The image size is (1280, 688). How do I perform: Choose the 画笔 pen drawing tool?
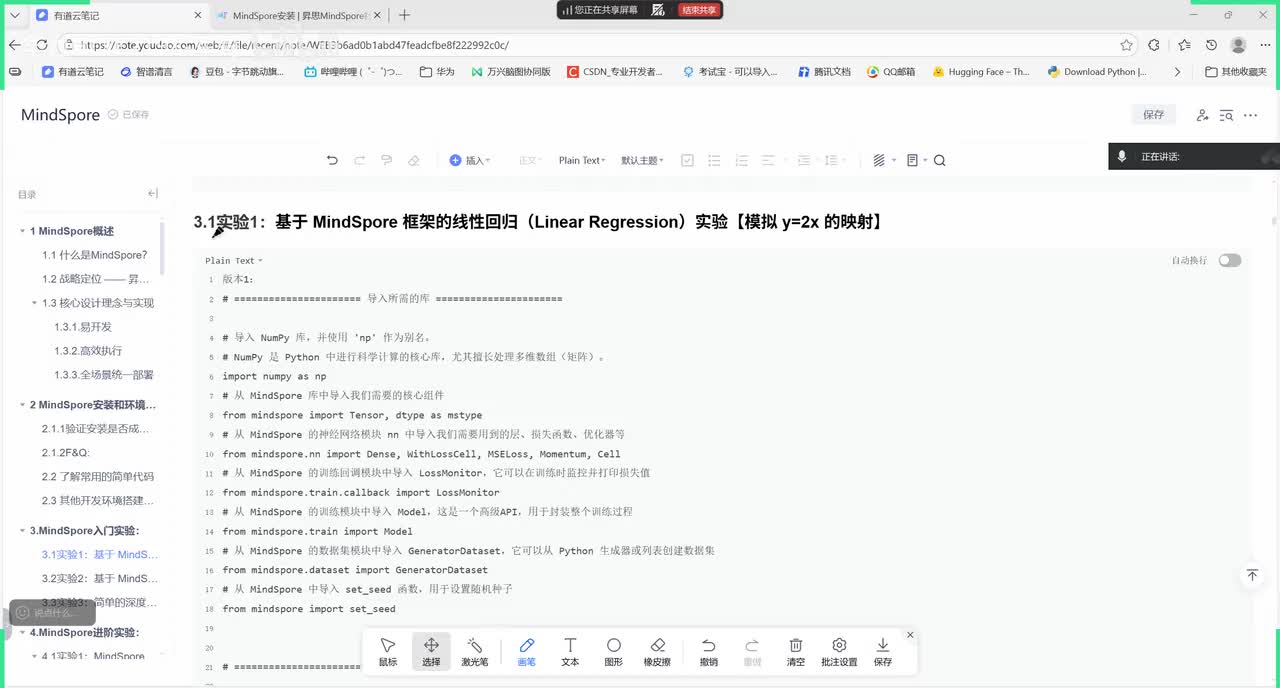[x=527, y=652]
